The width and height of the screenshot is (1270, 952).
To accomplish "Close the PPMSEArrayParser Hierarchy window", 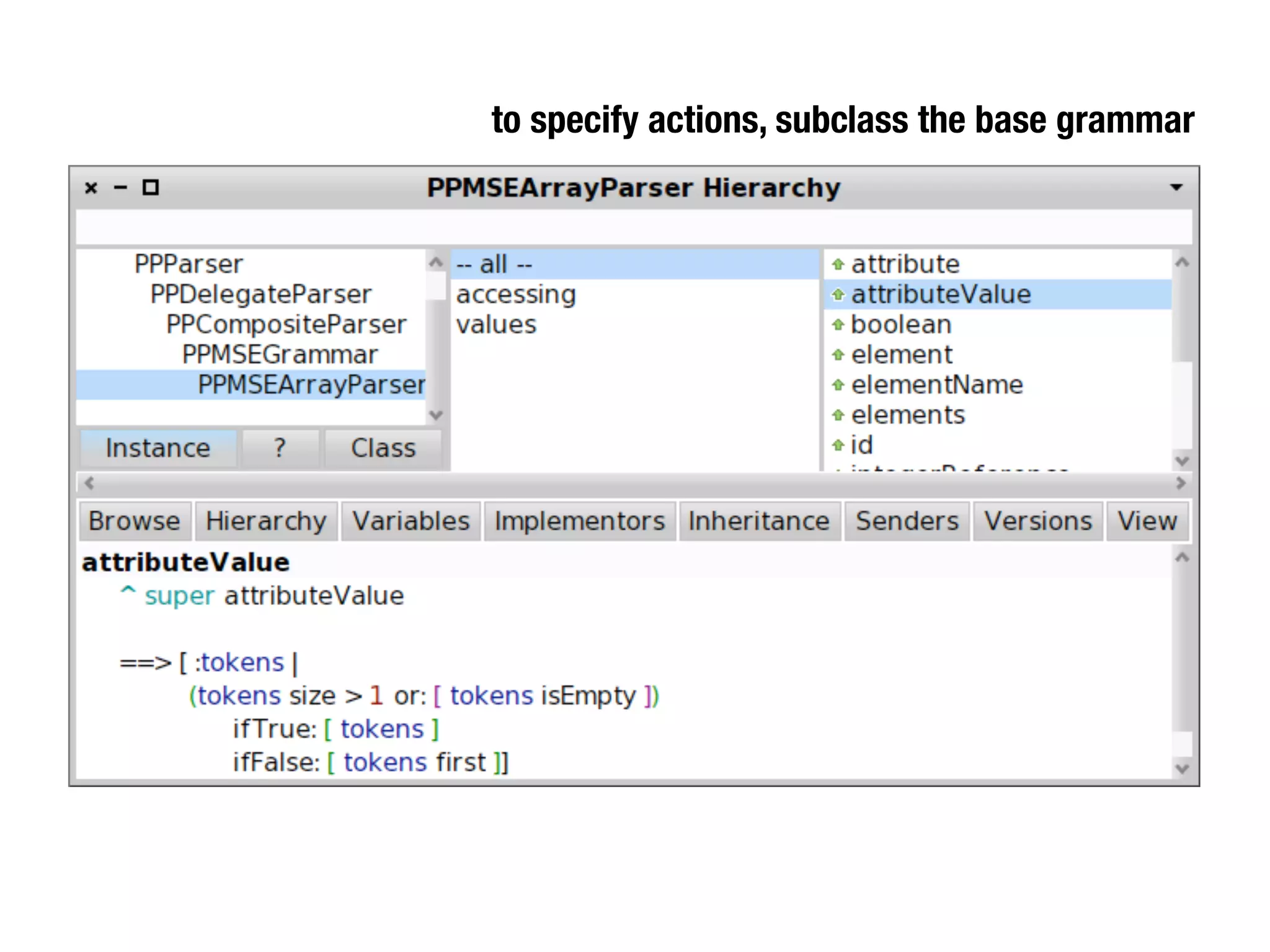I will 91,188.
